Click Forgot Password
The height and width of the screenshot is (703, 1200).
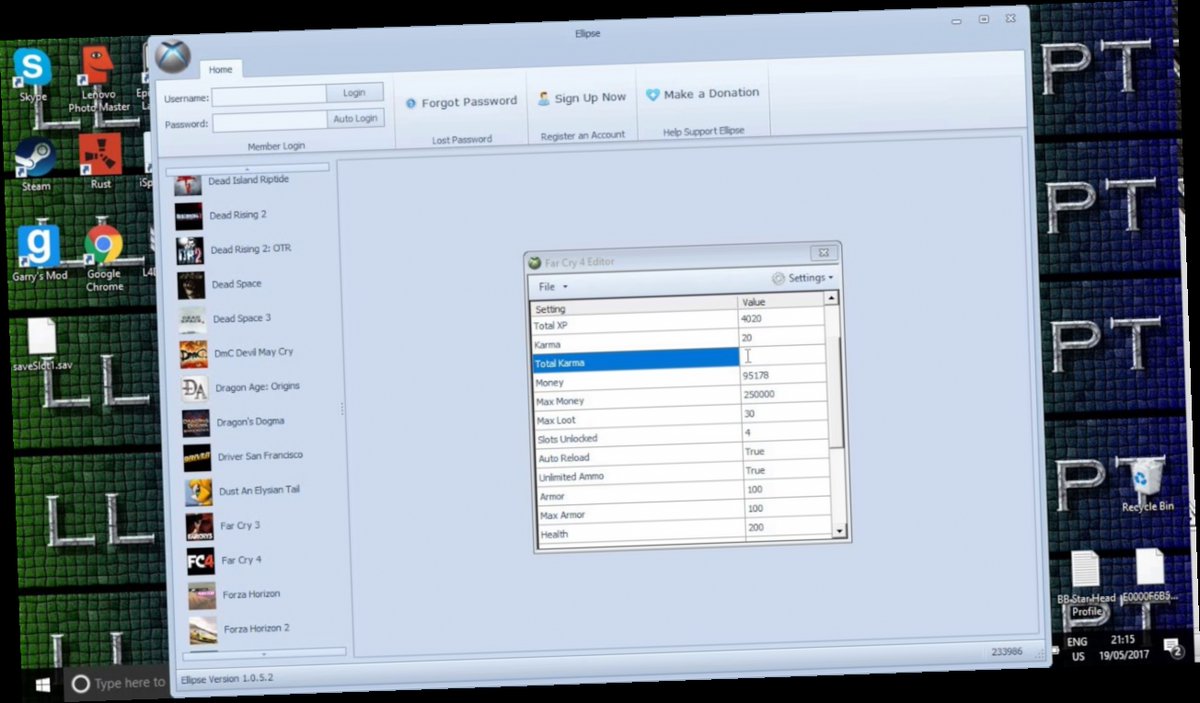coord(461,102)
